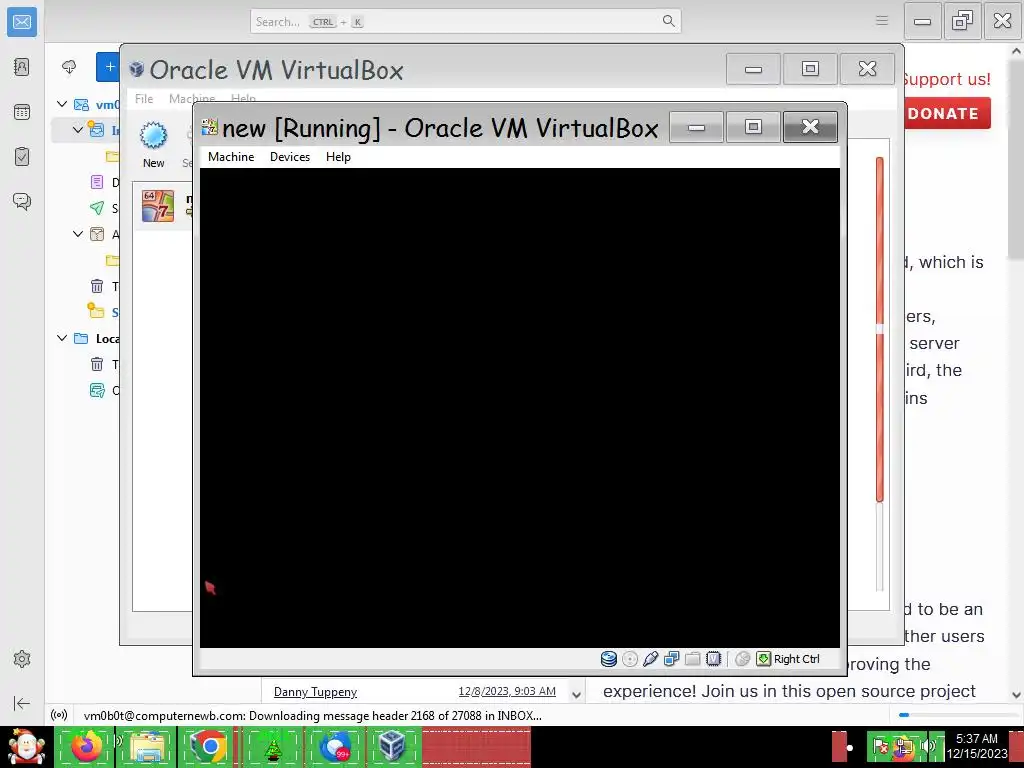
Task: Open shared folders indicator in VM status bar
Action: tap(692, 659)
